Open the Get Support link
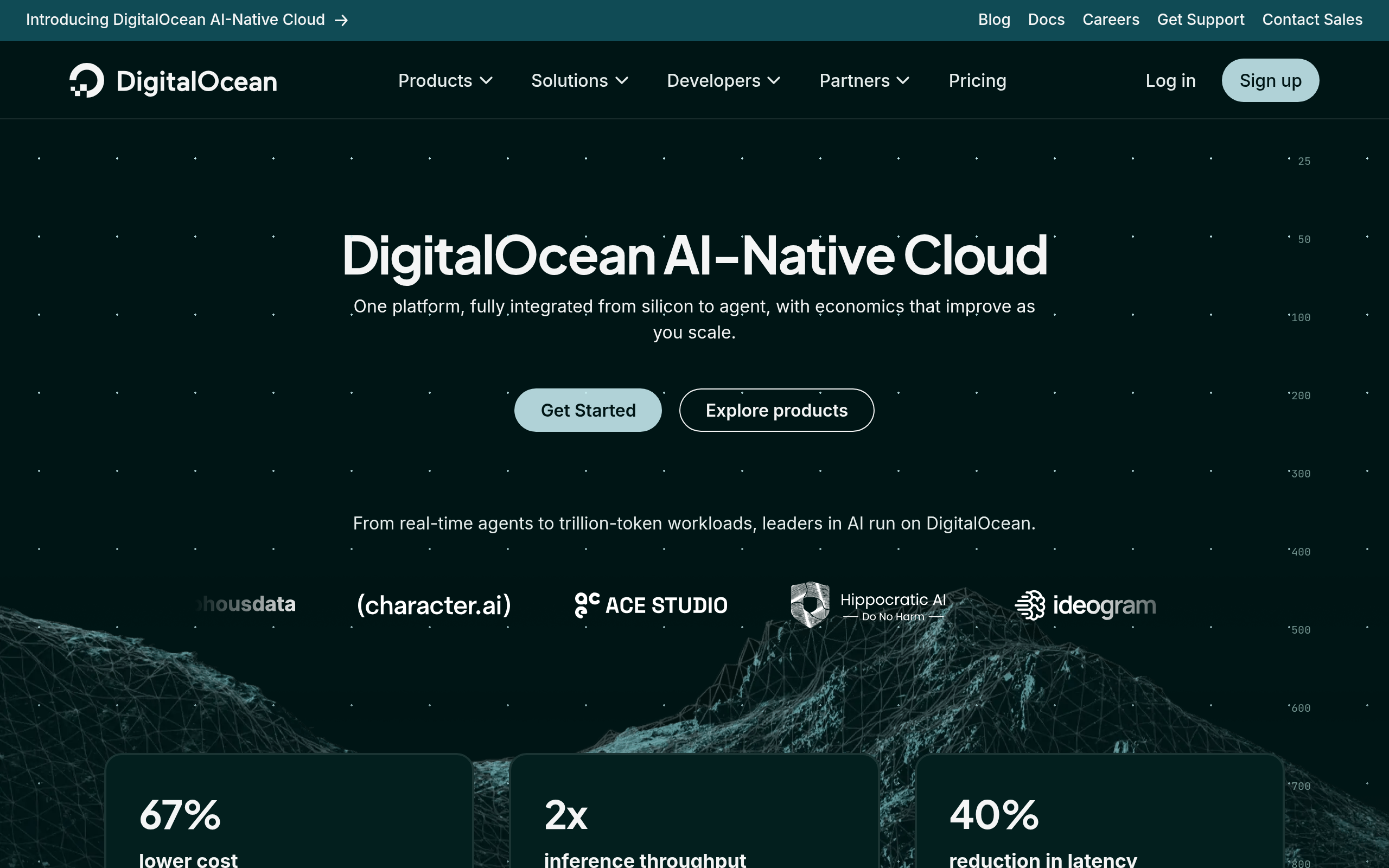Viewport: 1389px width, 868px height. click(x=1201, y=20)
